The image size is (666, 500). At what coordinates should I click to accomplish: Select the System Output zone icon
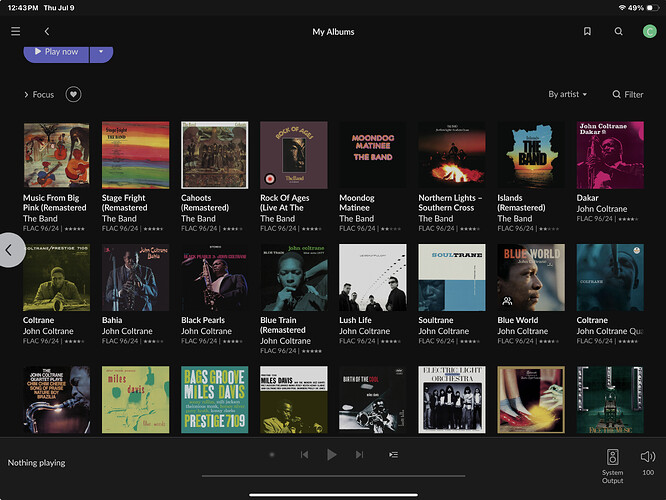(x=612, y=457)
